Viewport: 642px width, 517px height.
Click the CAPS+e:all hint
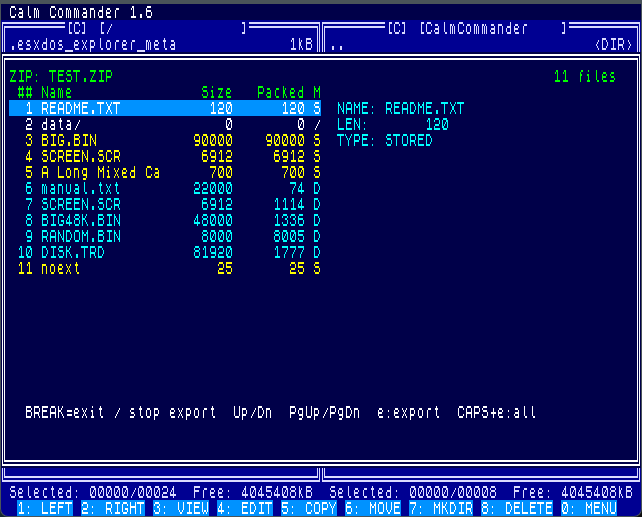[497, 412]
